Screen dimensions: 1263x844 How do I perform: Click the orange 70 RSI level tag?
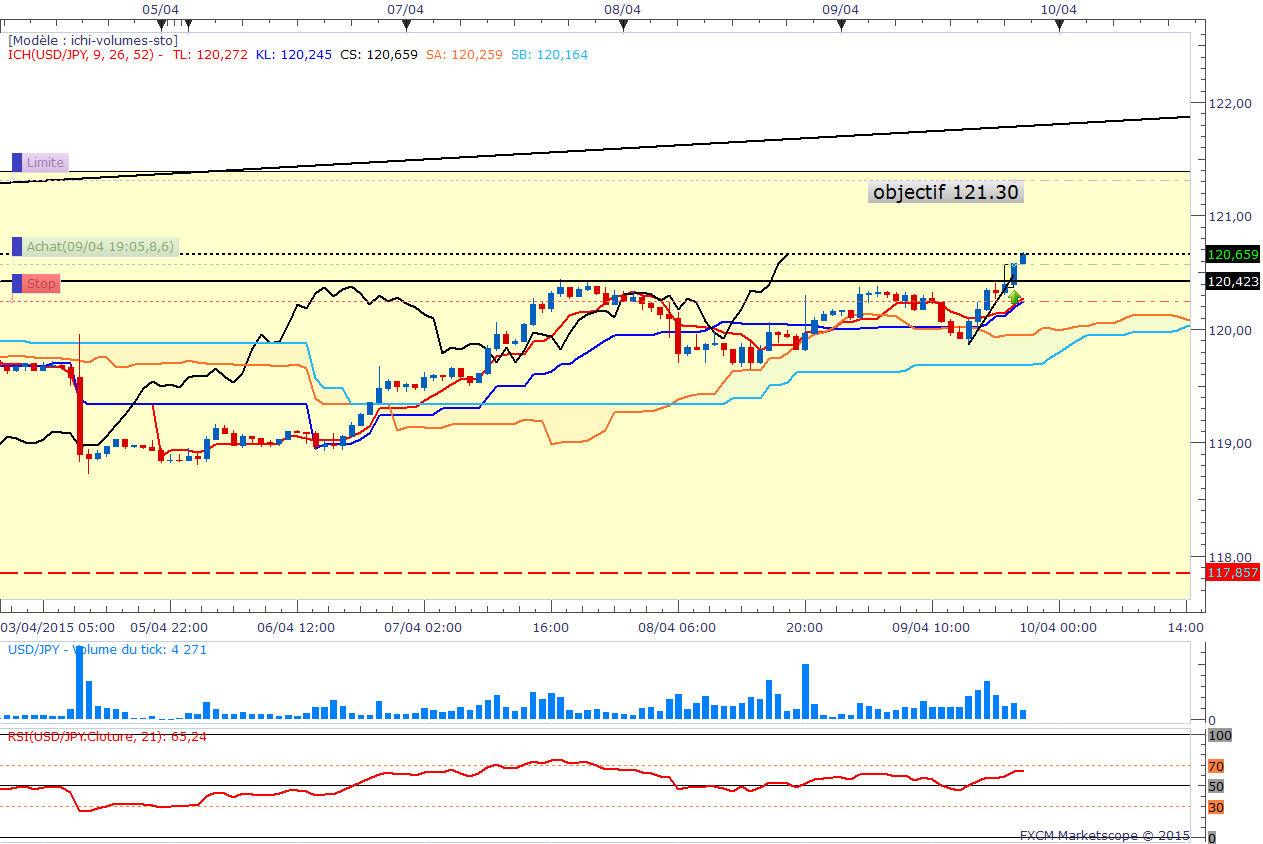click(x=1216, y=767)
